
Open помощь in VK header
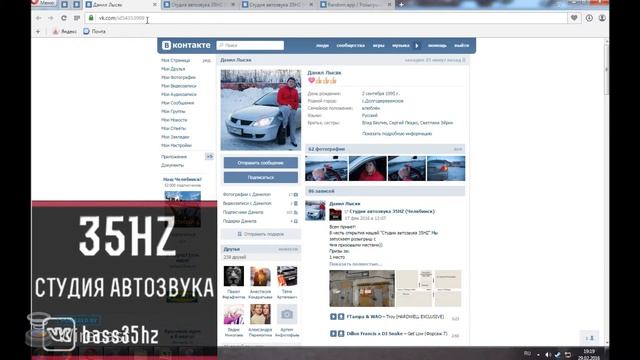point(437,46)
